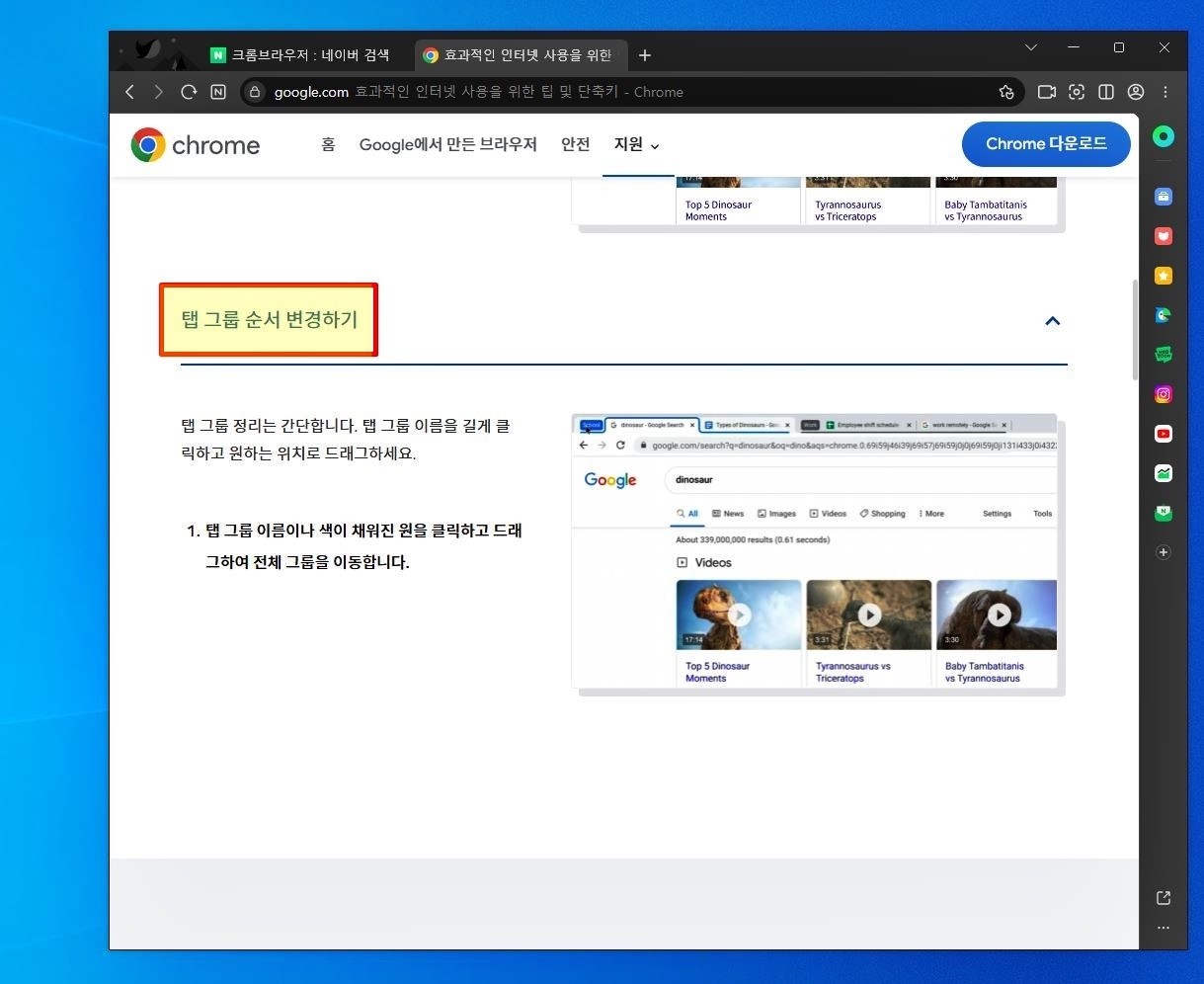Reload the current page
The width and height of the screenshot is (1204, 984).
tap(189, 92)
